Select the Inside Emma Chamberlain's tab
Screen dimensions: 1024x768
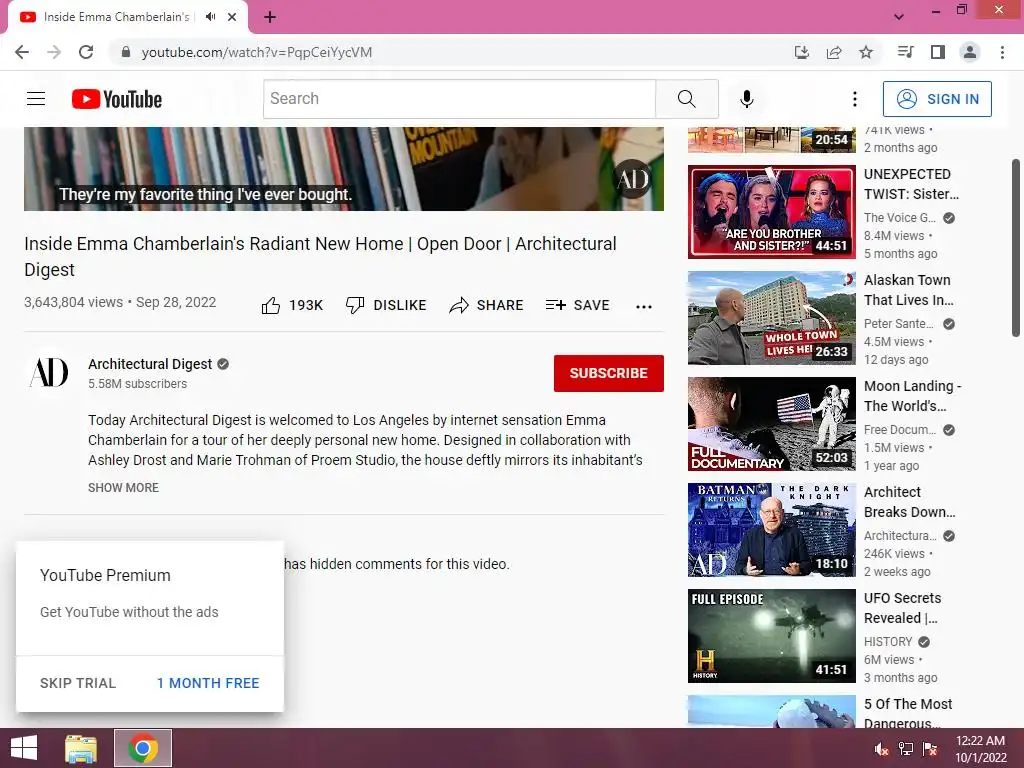point(116,17)
